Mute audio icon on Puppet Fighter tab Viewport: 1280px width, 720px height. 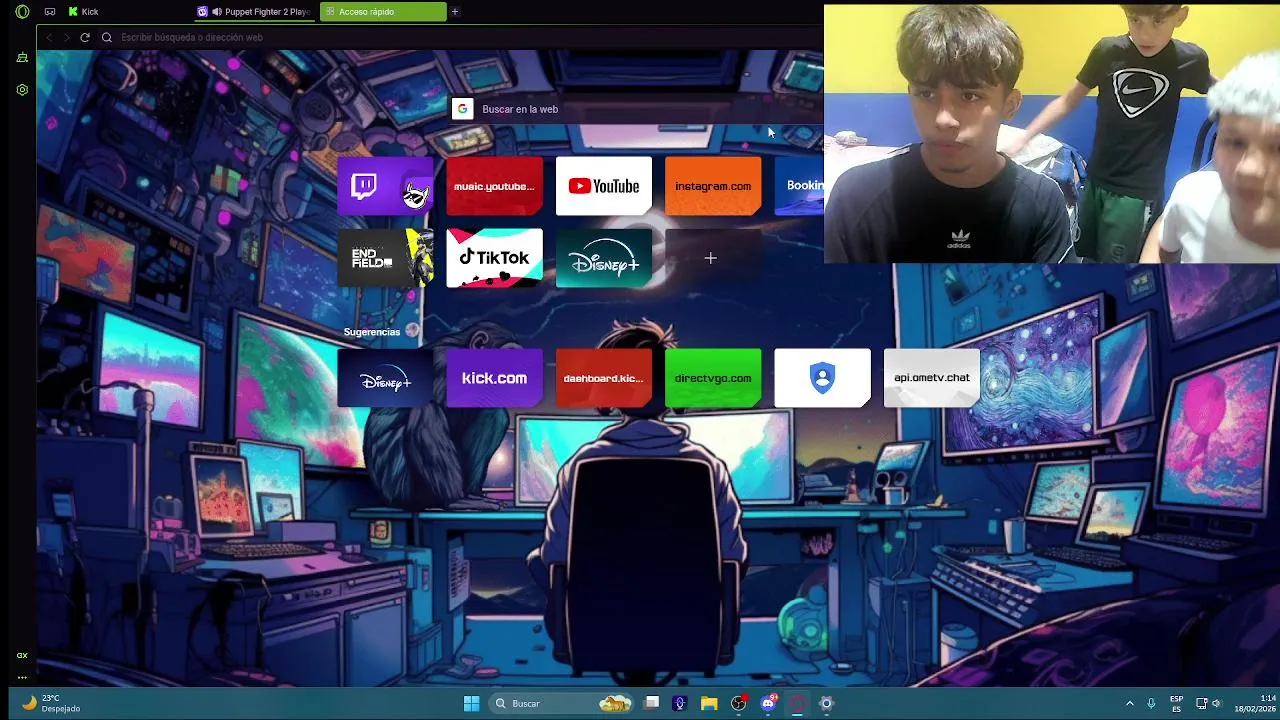[217, 12]
